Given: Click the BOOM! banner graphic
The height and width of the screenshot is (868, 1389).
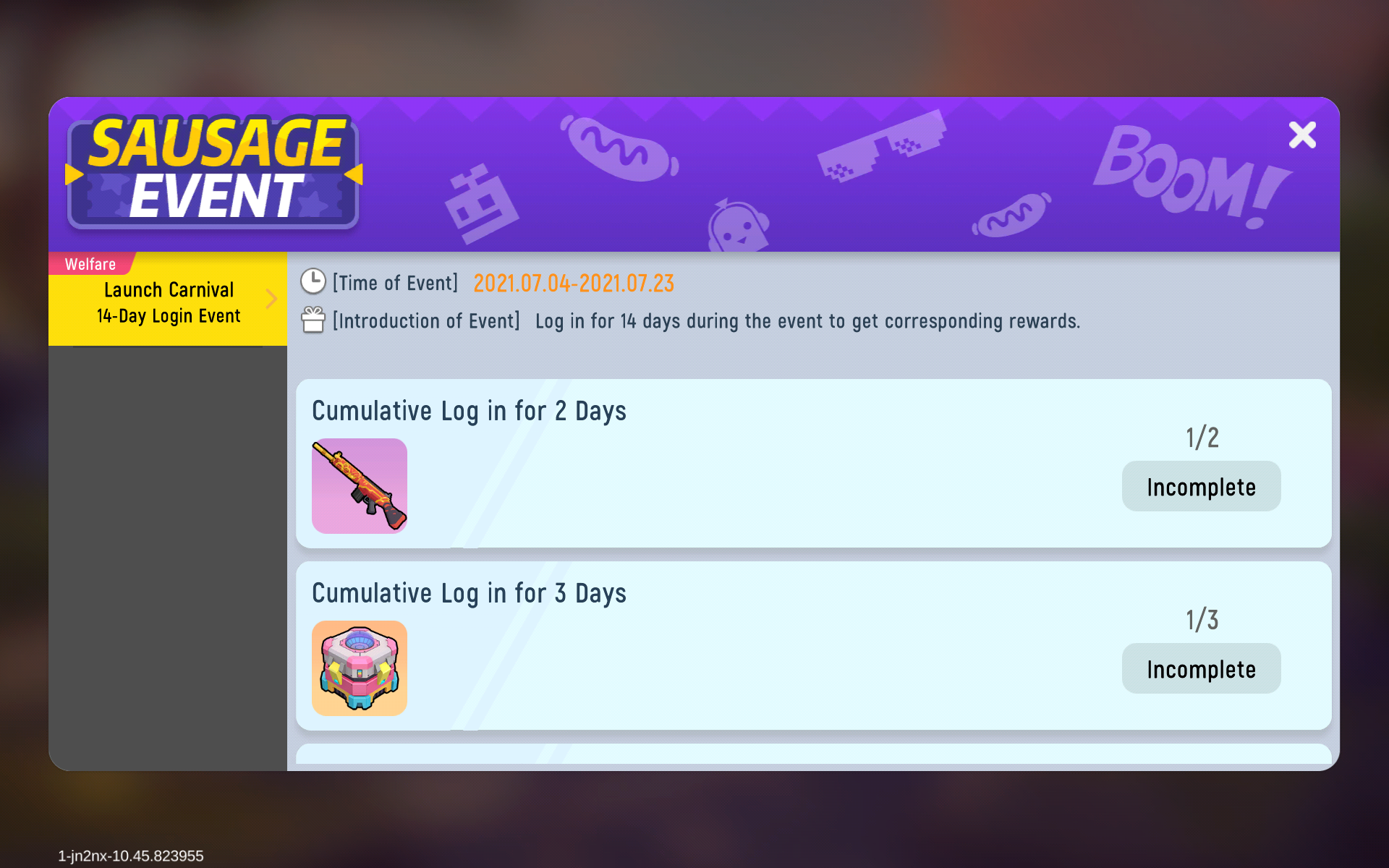Looking at the screenshot, I should (x=1192, y=176).
